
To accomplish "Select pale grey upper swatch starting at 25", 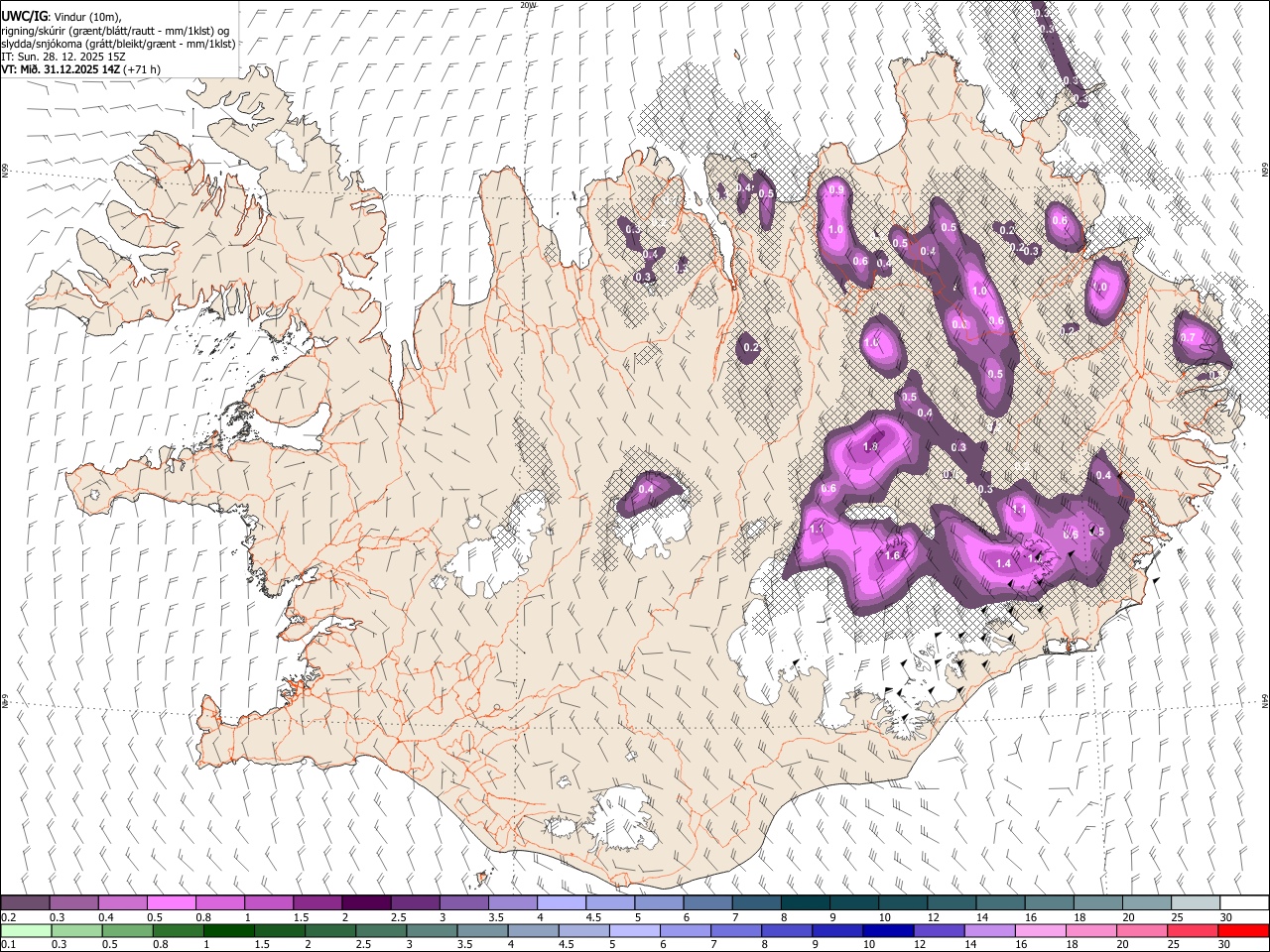I will pos(1195,903).
